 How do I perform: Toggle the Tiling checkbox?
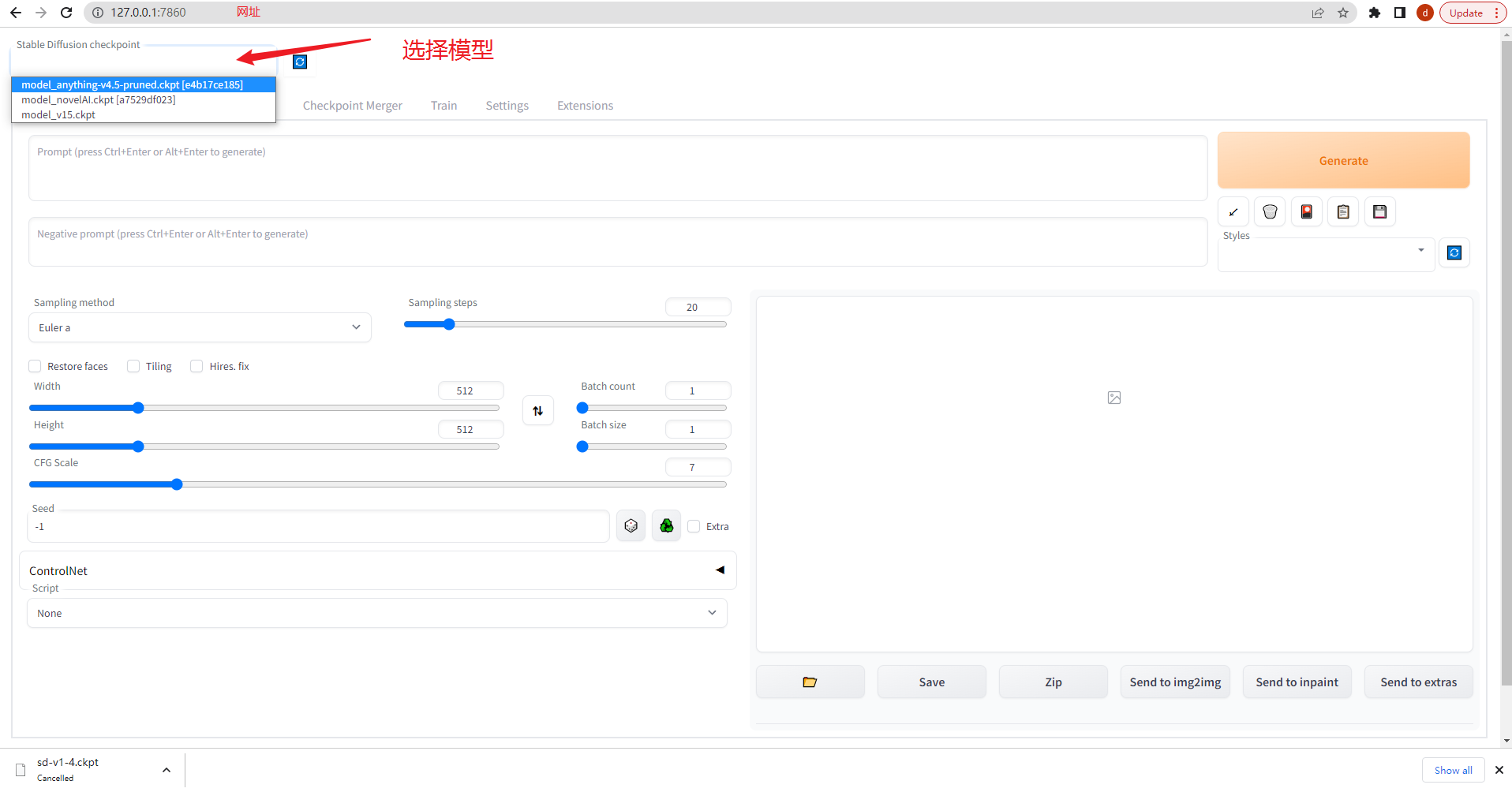tap(134, 367)
